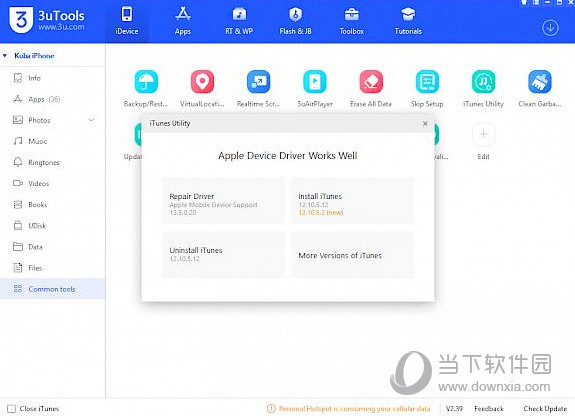This screenshot has height=416, width=575.
Task: Expand the Photos sidebar chevron
Action: click(x=91, y=120)
